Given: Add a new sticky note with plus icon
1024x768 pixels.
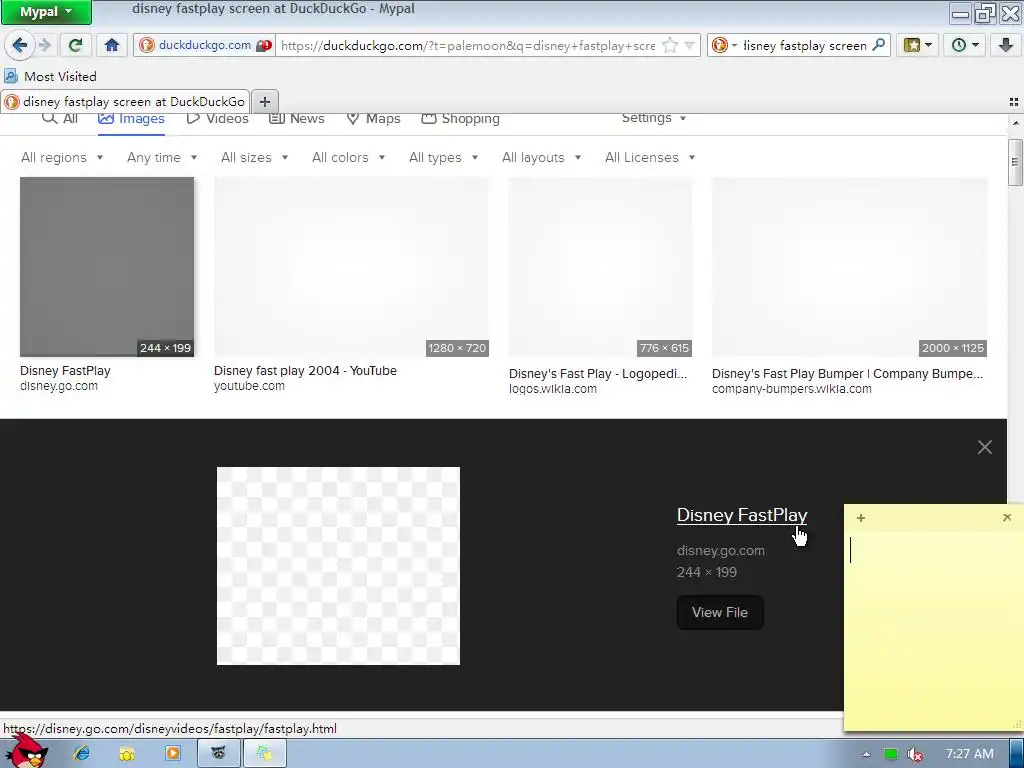Looking at the screenshot, I should pyautogui.click(x=861, y=518).
